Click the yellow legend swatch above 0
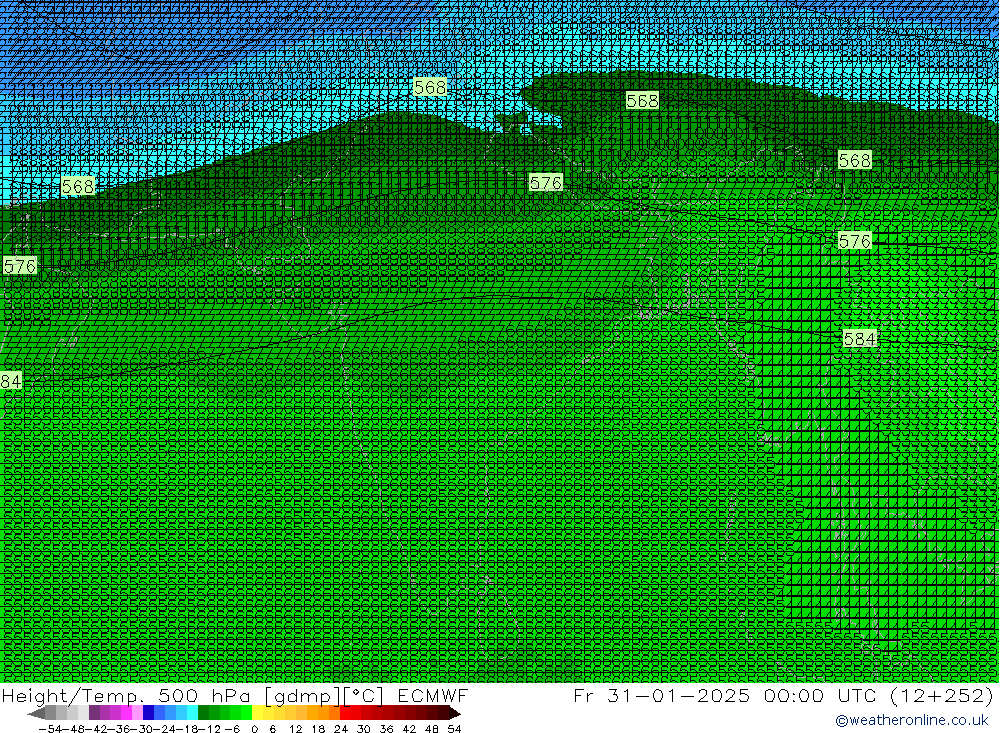 (257, 713)
